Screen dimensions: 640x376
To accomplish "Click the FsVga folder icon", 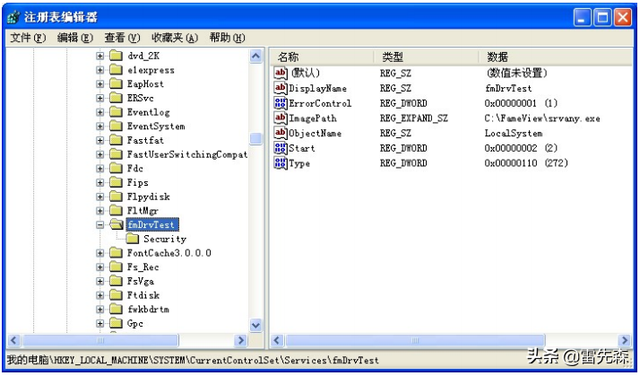I will (x=116, y=281).
